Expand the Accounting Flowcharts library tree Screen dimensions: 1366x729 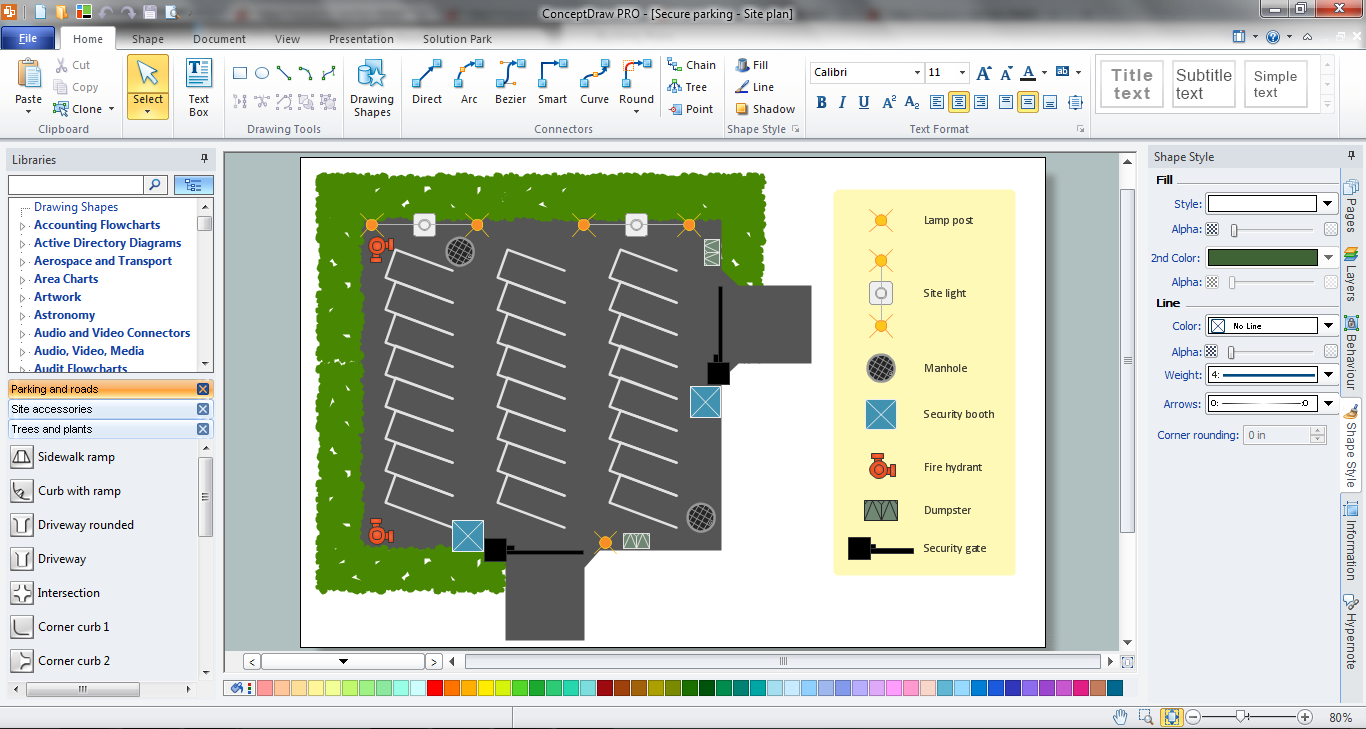point(23,226)
